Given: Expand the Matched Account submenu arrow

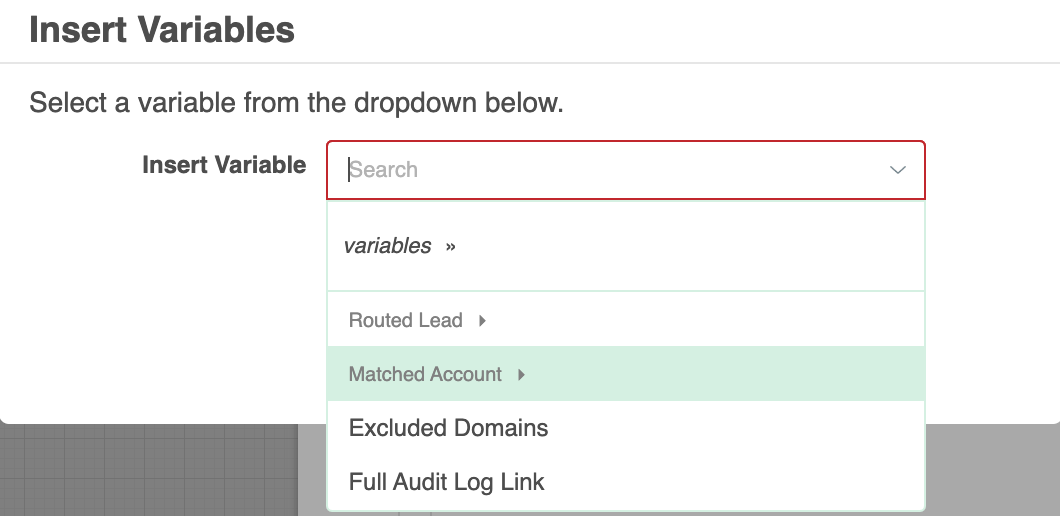Looking at the screenshot, I should pos(521,375).
